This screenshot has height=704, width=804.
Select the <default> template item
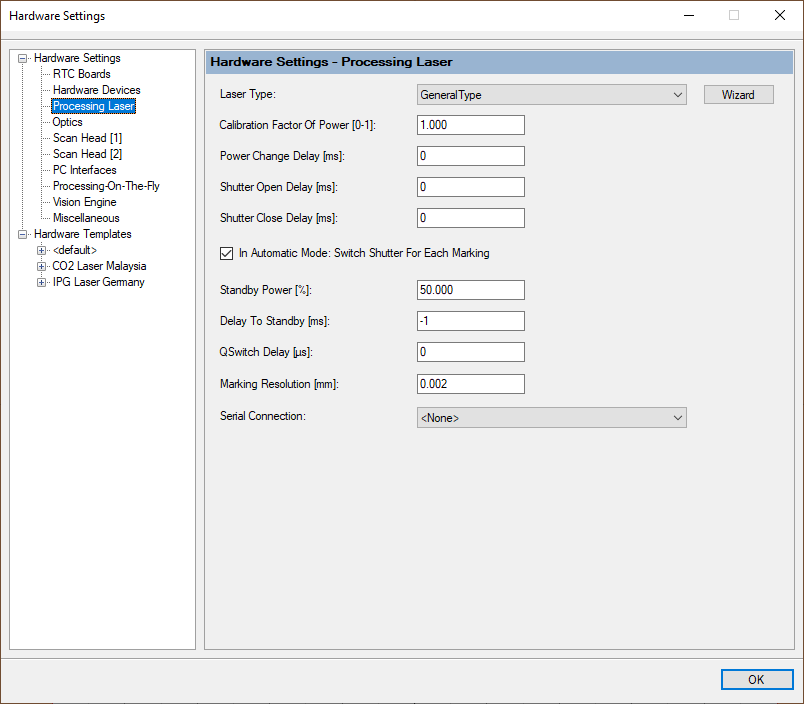click(75, 250)
